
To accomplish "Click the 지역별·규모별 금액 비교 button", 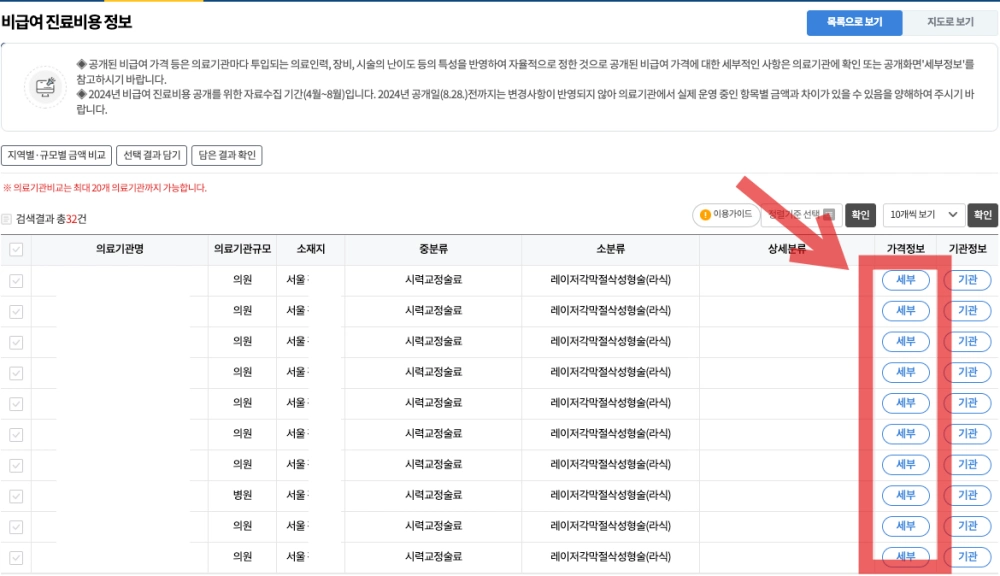I will [57, 155].
